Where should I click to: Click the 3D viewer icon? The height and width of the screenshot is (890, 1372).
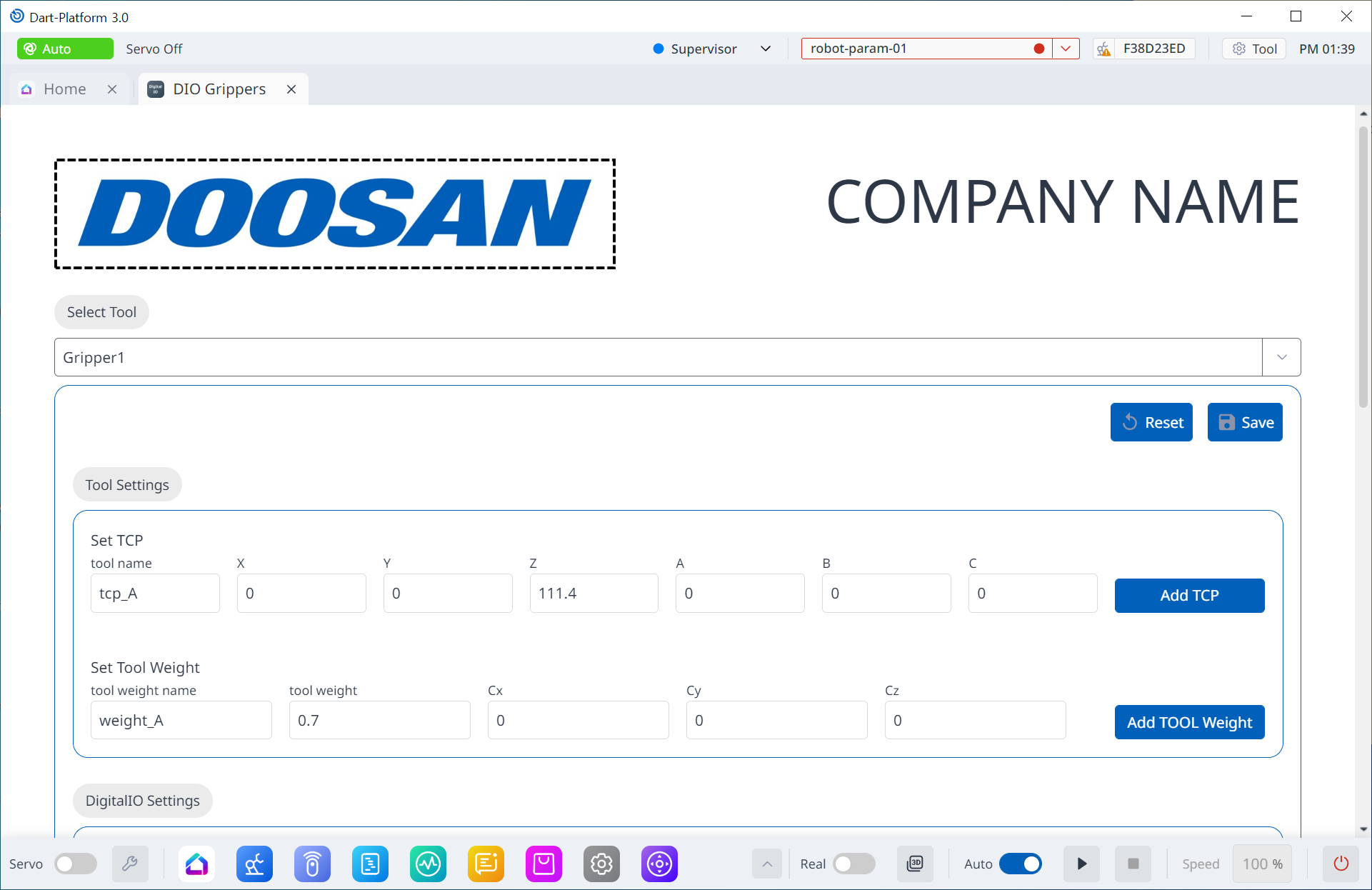915,864
